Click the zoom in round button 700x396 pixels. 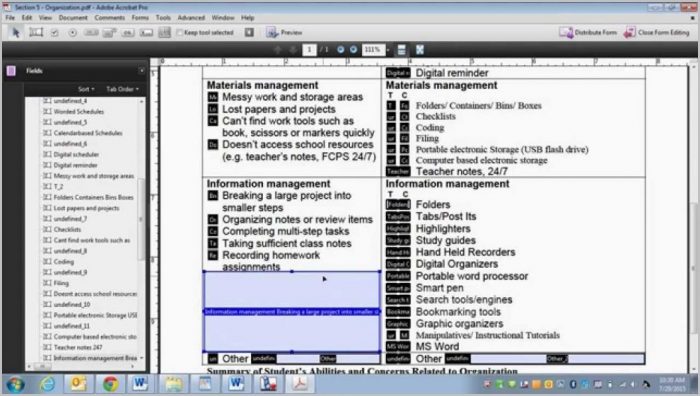coord(353,50)
